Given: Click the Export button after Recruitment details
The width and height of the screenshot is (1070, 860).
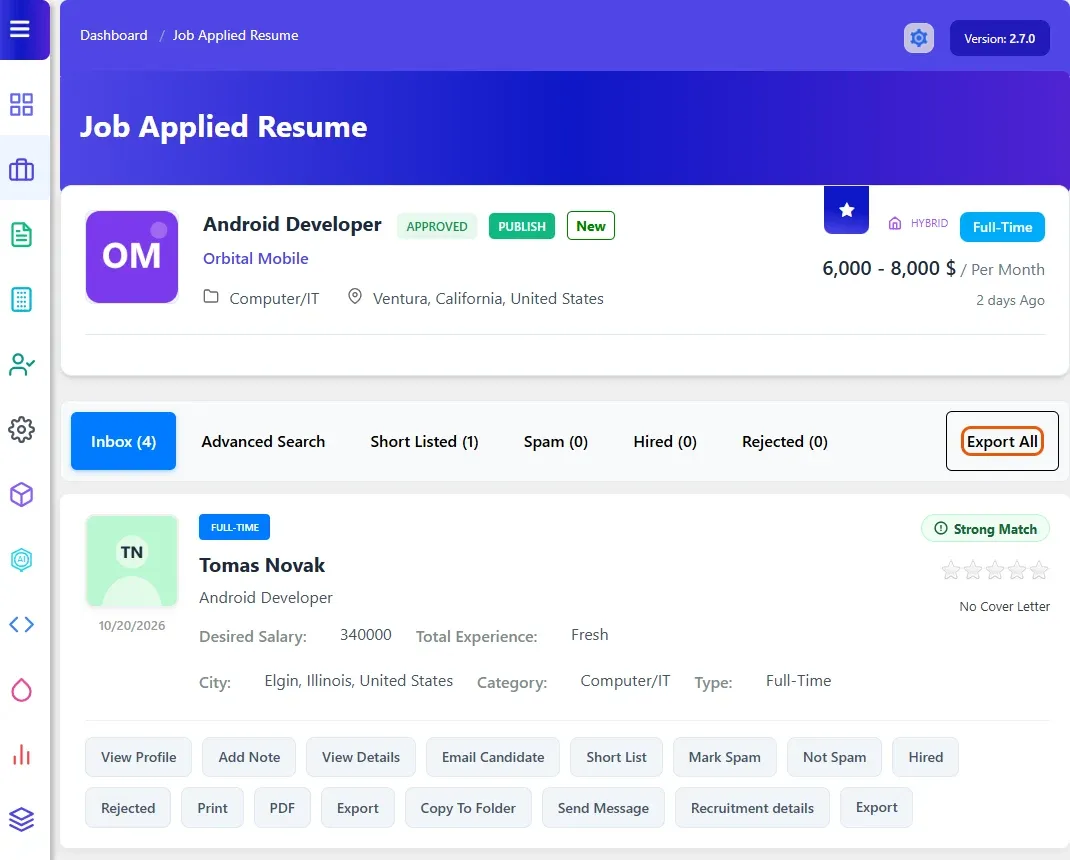Looking at the screenshot, I should (876, 807).
